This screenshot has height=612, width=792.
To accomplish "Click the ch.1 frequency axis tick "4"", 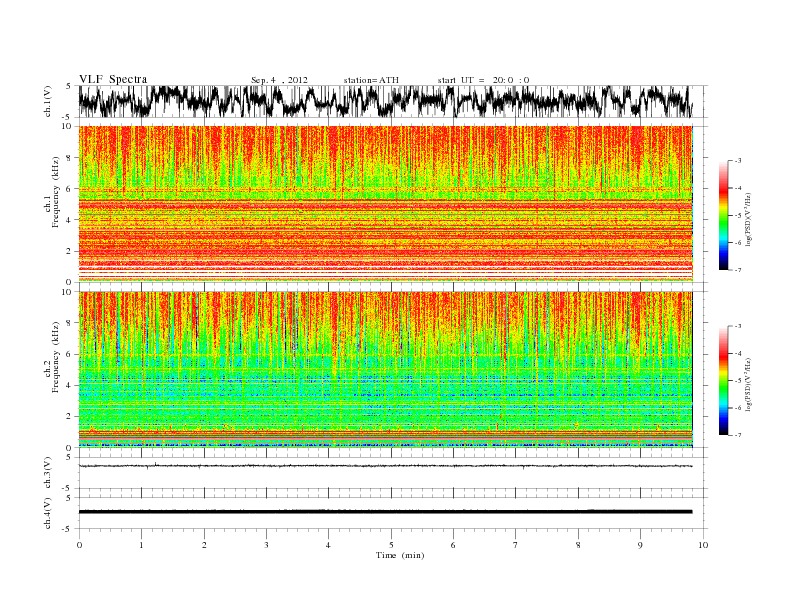I will (70, 220).
